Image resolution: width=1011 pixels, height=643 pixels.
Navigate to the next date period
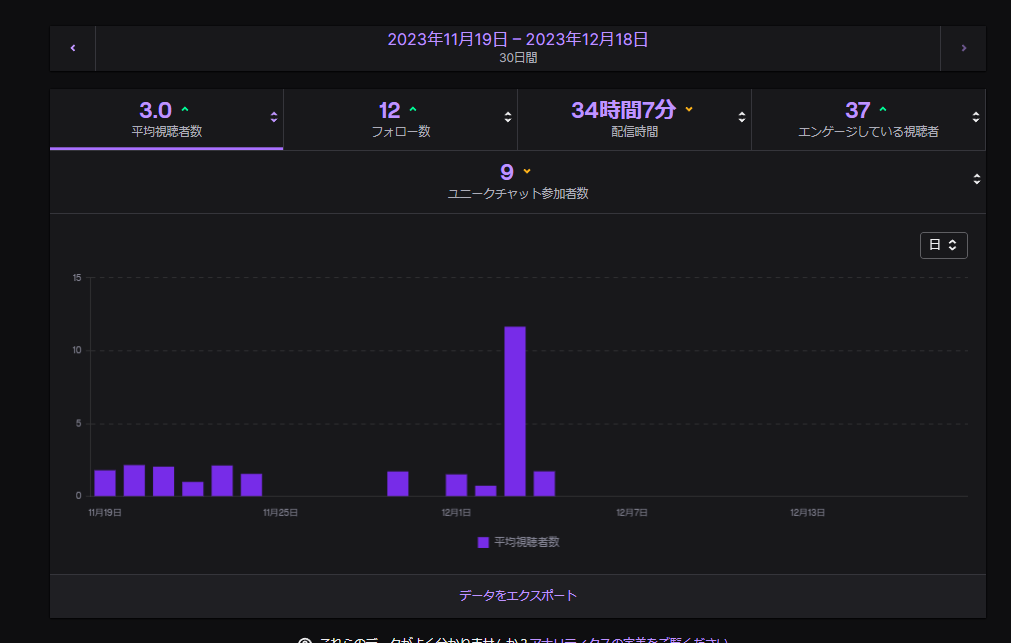[x=963, y=46]
